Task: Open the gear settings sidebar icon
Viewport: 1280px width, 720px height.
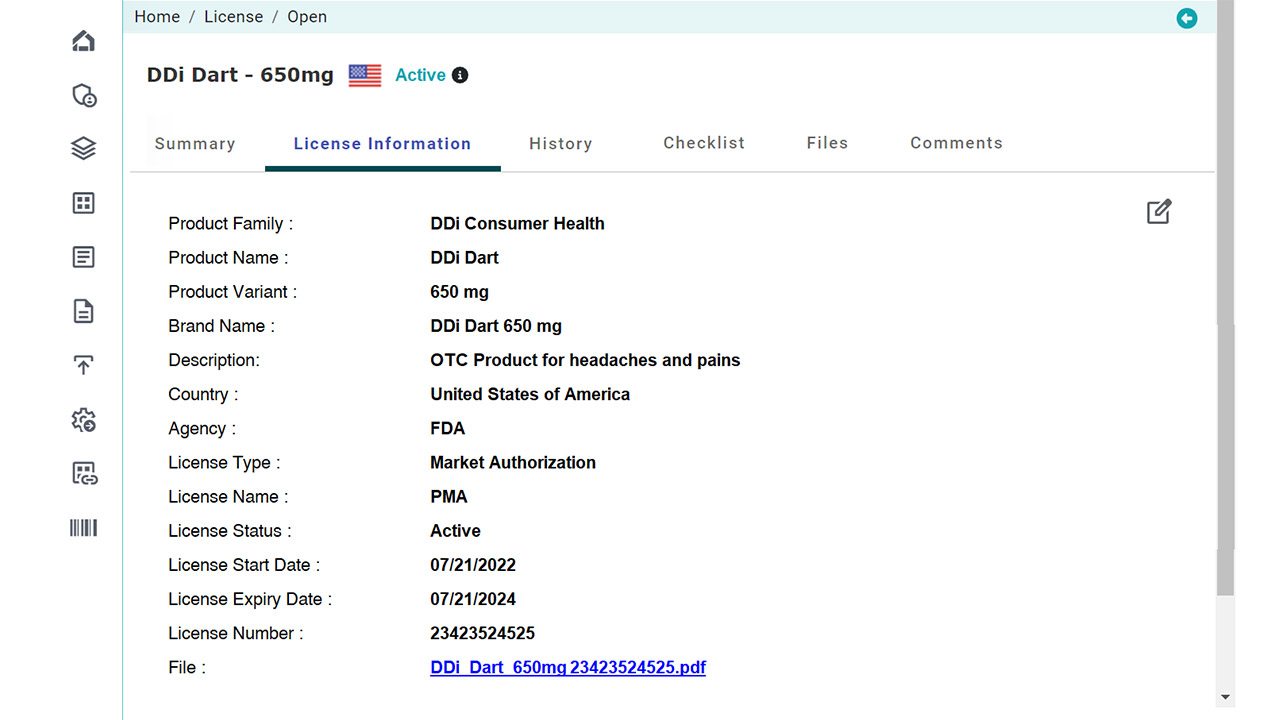Action: point(84,420)
